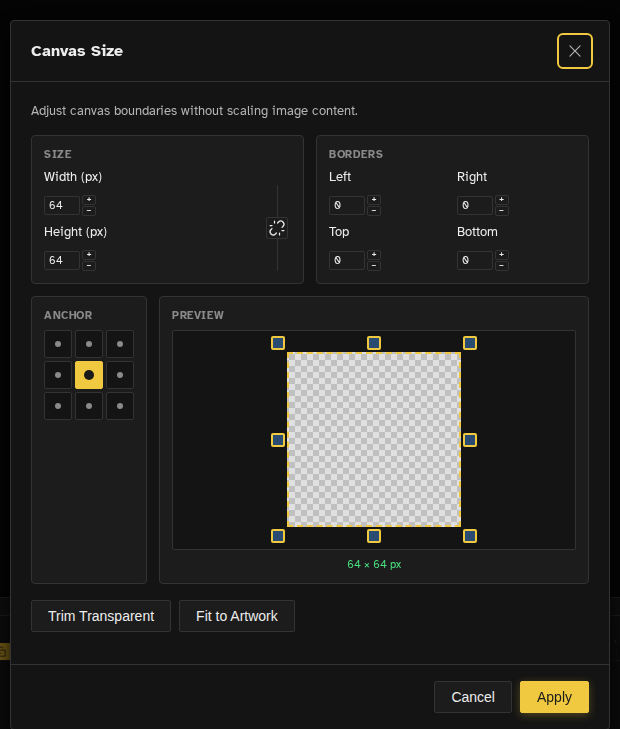
Task: Click the Right border input field
Action: click(475, 205)
